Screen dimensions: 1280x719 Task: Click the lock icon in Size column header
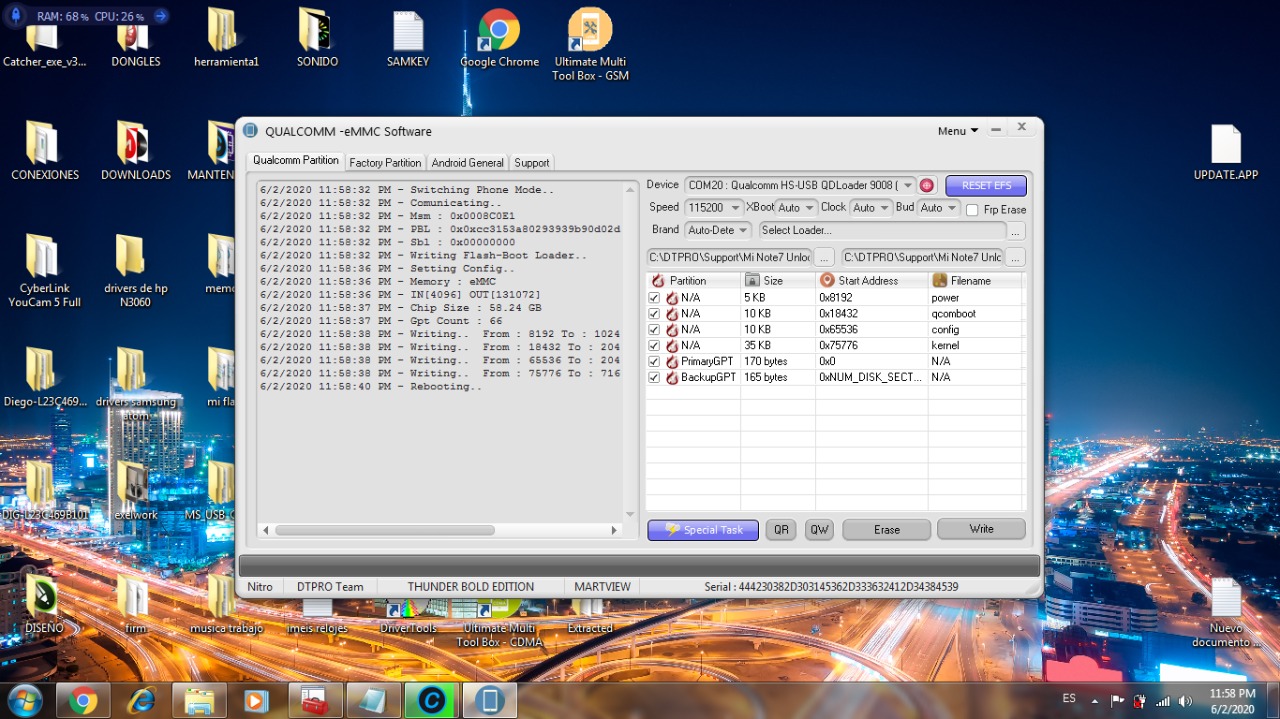(752, 281)
